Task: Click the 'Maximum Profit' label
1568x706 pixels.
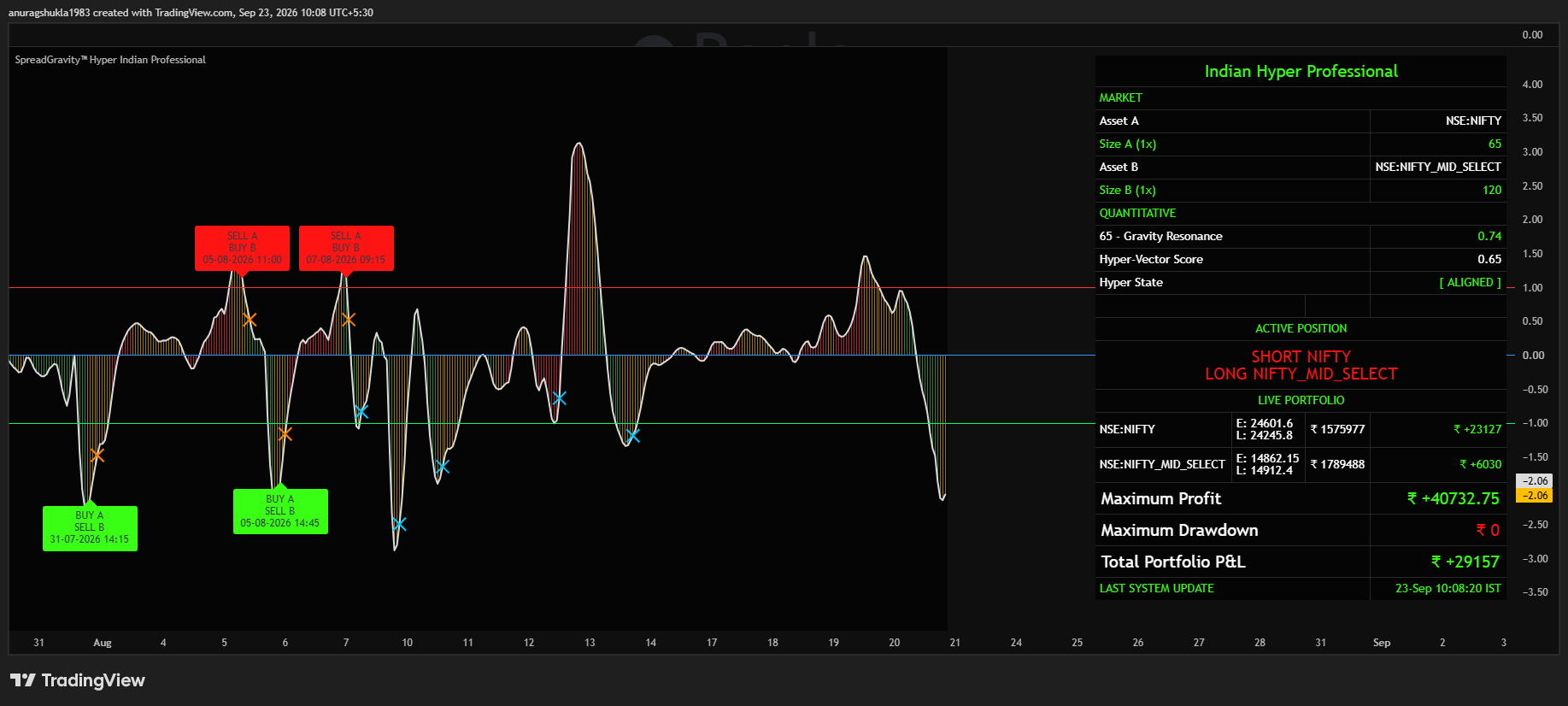Action: [x=1160, y=499]
